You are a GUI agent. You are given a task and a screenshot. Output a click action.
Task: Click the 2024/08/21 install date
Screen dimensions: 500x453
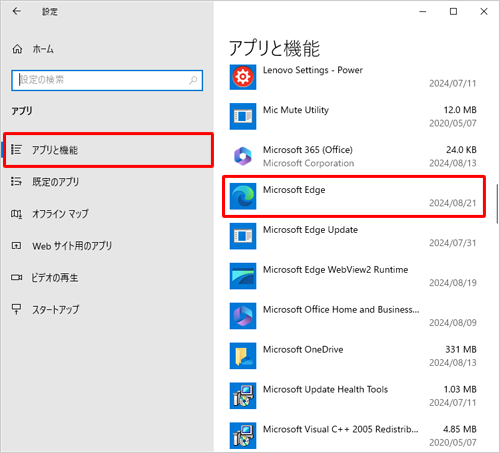coord(453,203)
